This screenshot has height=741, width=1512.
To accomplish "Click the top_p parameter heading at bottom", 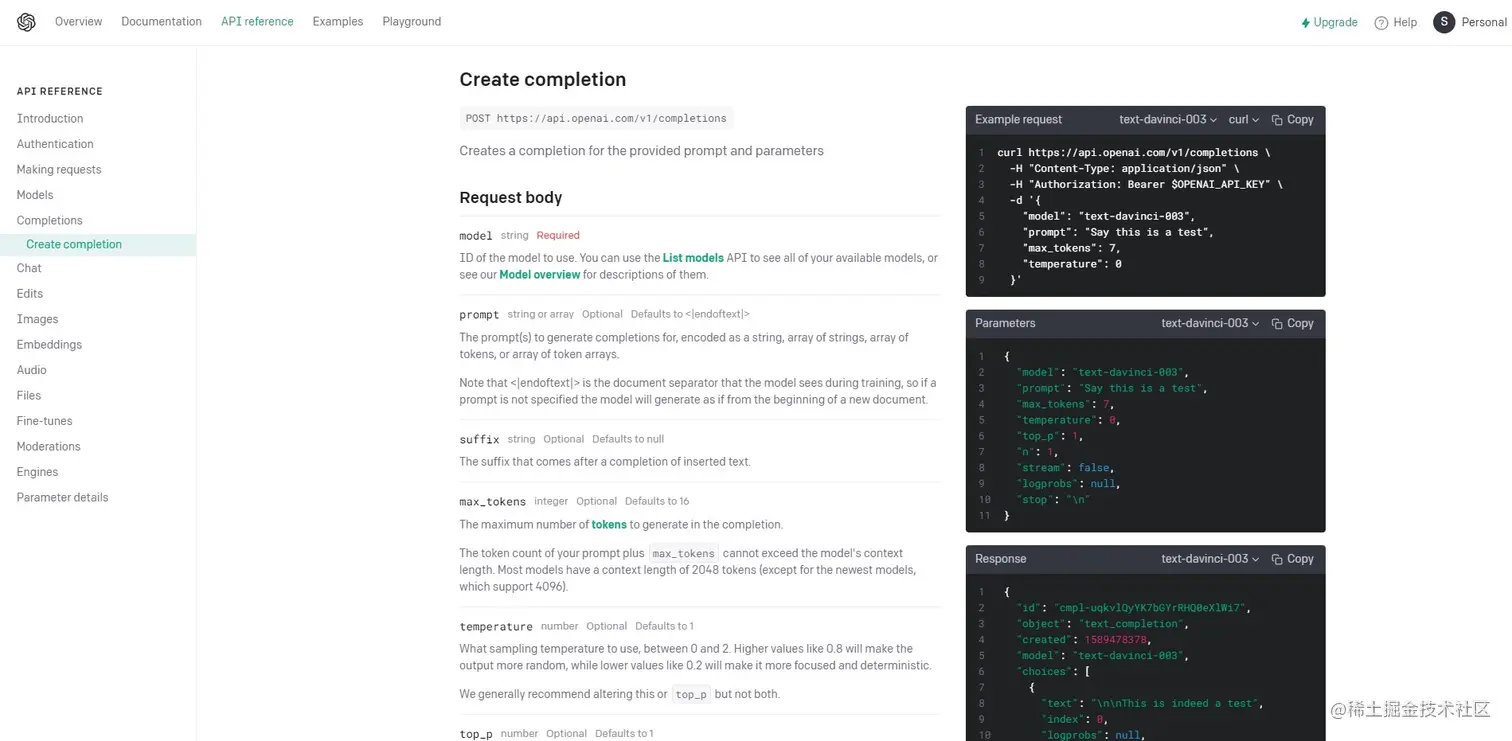I will (x=476, y=734).
